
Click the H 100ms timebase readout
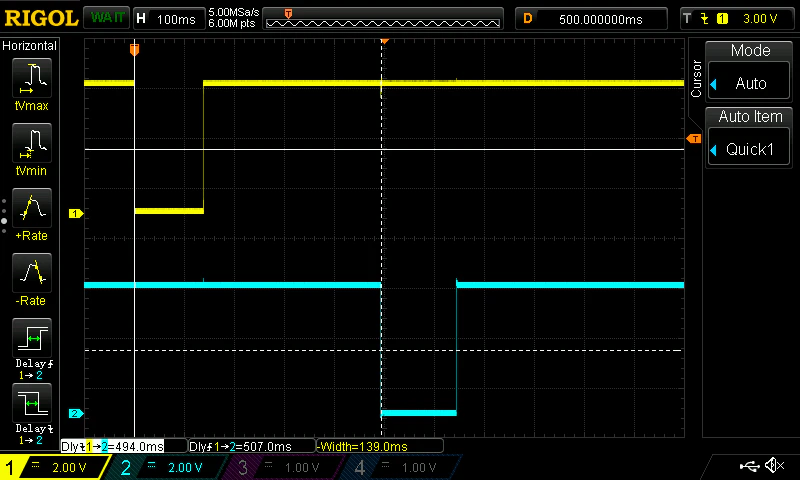168,19
